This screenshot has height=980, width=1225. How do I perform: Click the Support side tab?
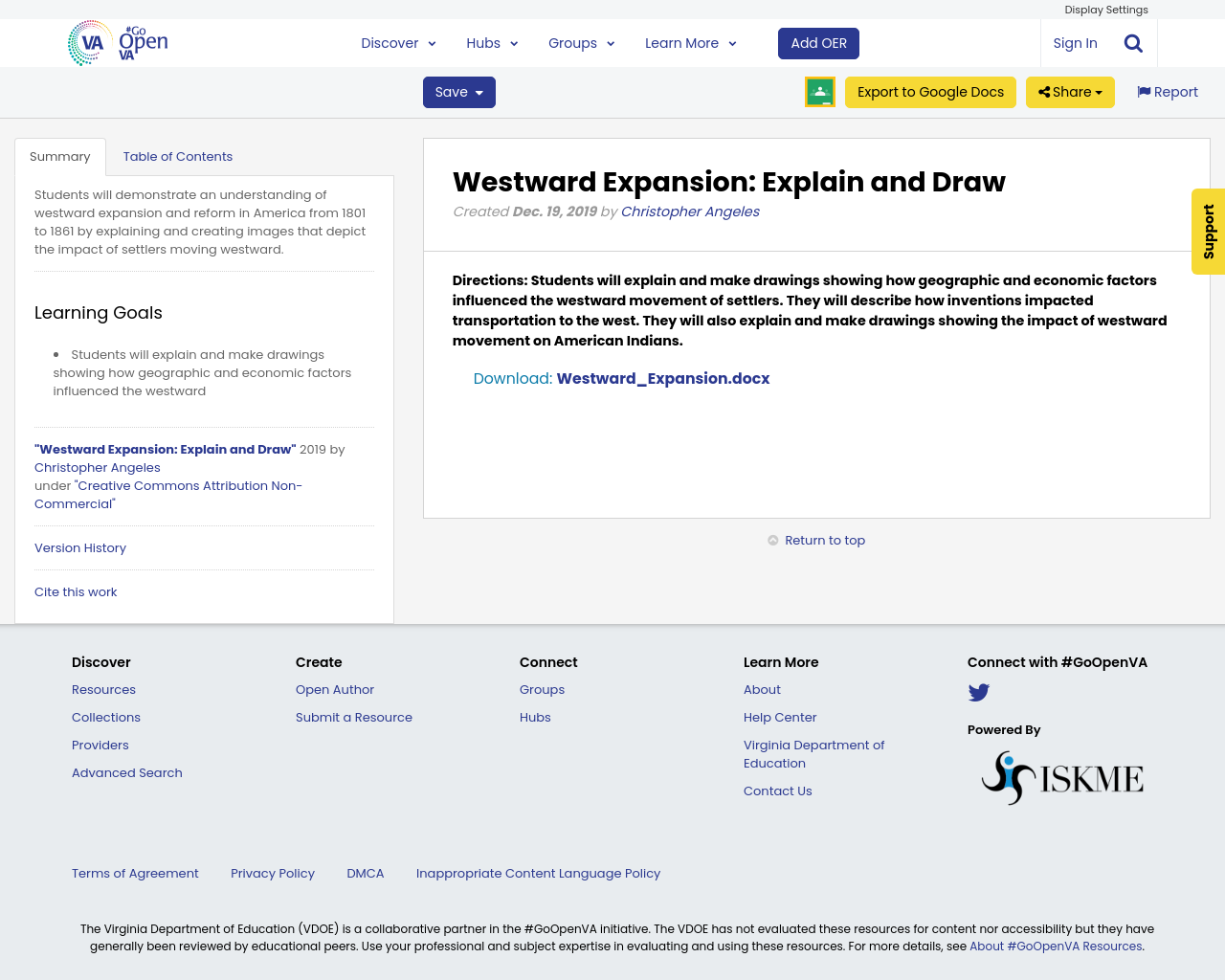1208,232
